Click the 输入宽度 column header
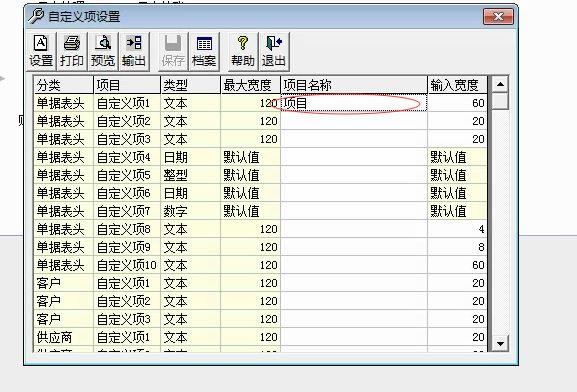 pyautogui.click(x=457, y=85)
